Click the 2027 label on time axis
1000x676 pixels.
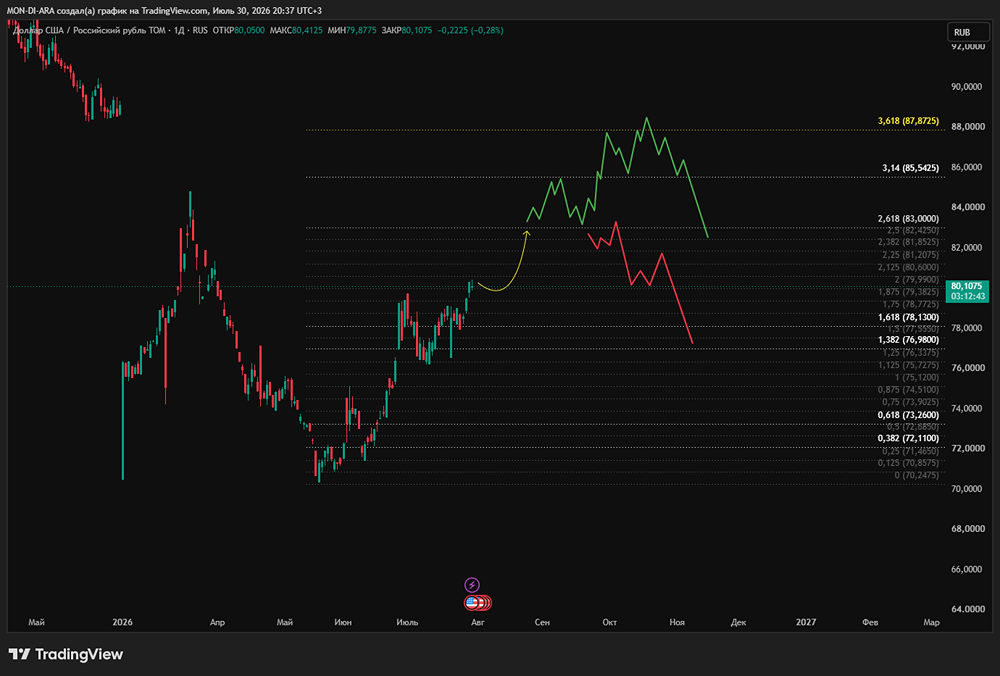tap(805, 622)
